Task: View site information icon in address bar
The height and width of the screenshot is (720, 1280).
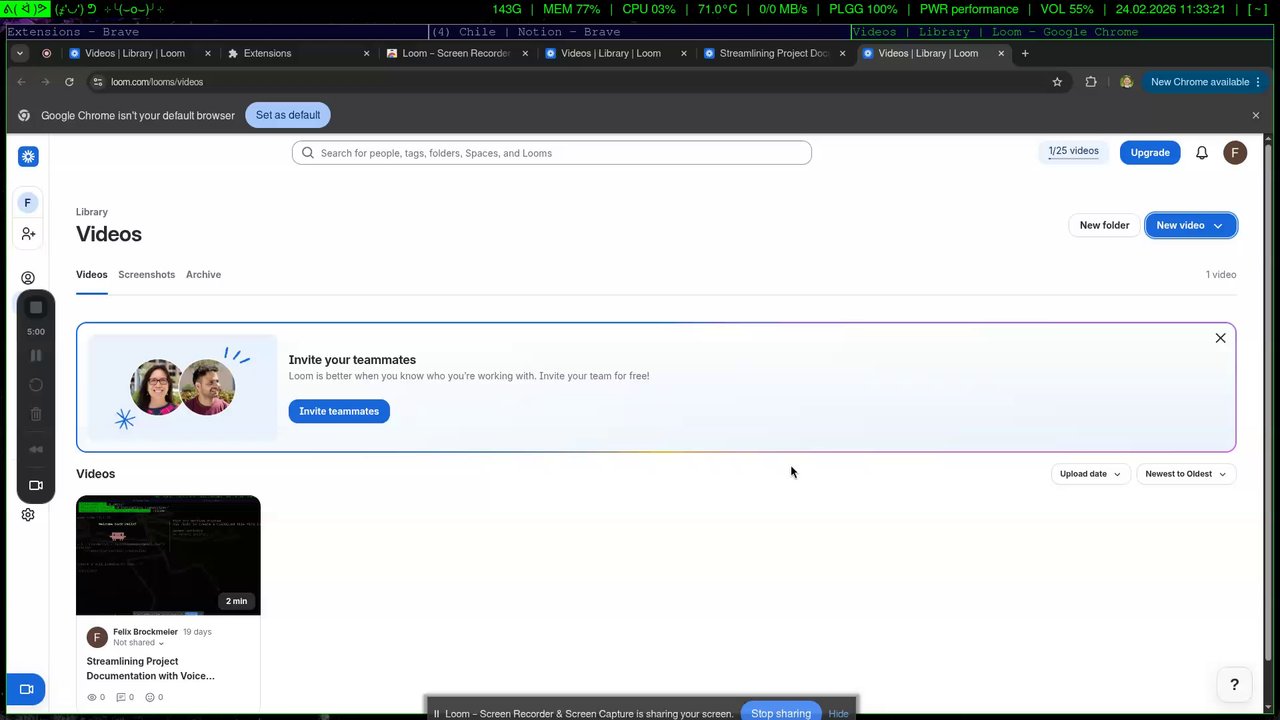Action: (97, 82)
